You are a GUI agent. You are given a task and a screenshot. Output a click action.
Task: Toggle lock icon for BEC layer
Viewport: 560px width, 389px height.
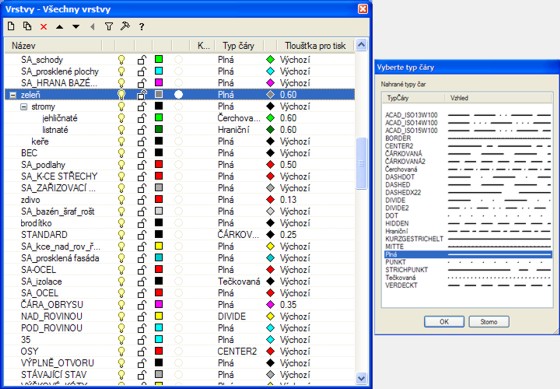click(x=142, y=153)
